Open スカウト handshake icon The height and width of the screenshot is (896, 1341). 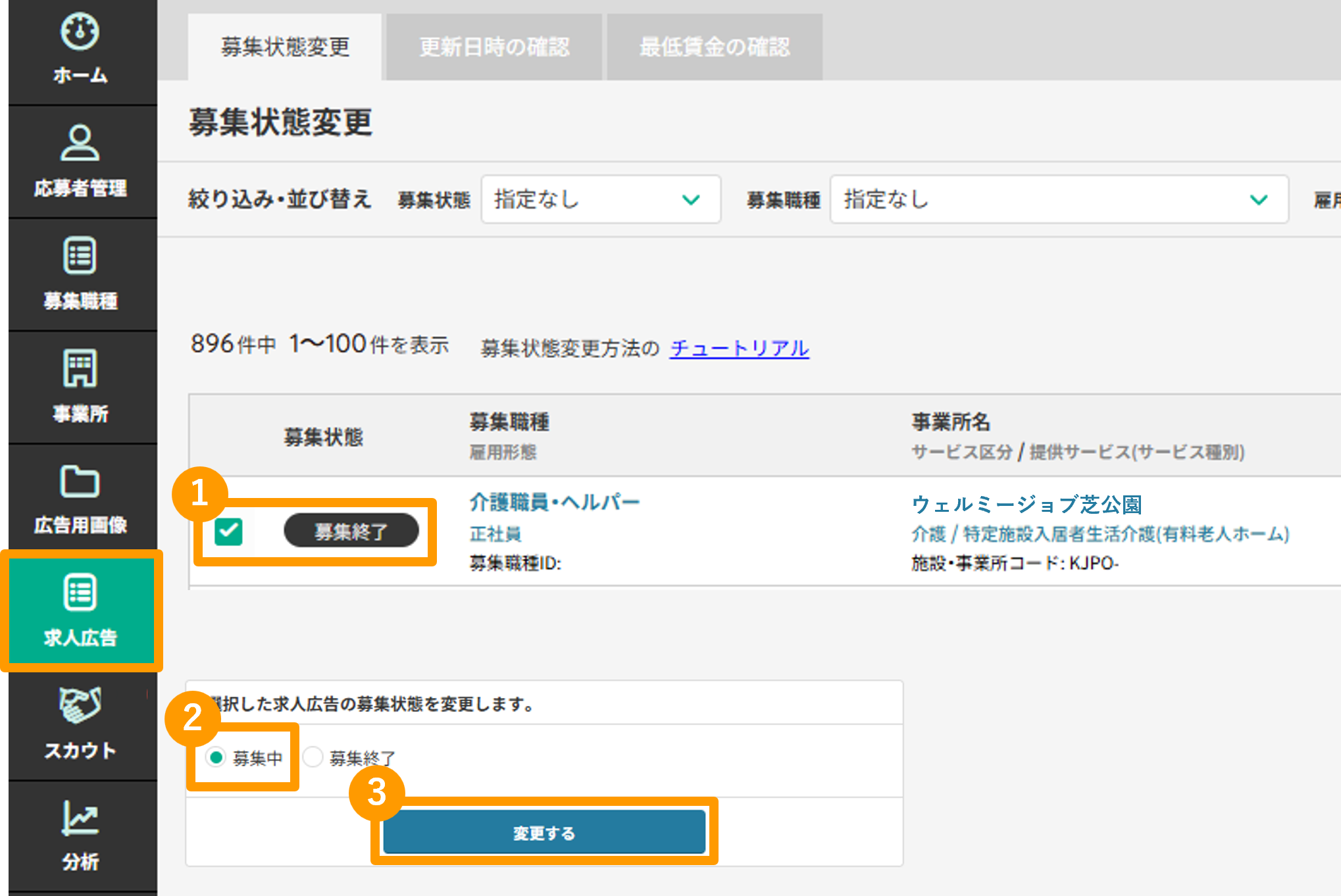coord(80,705)
